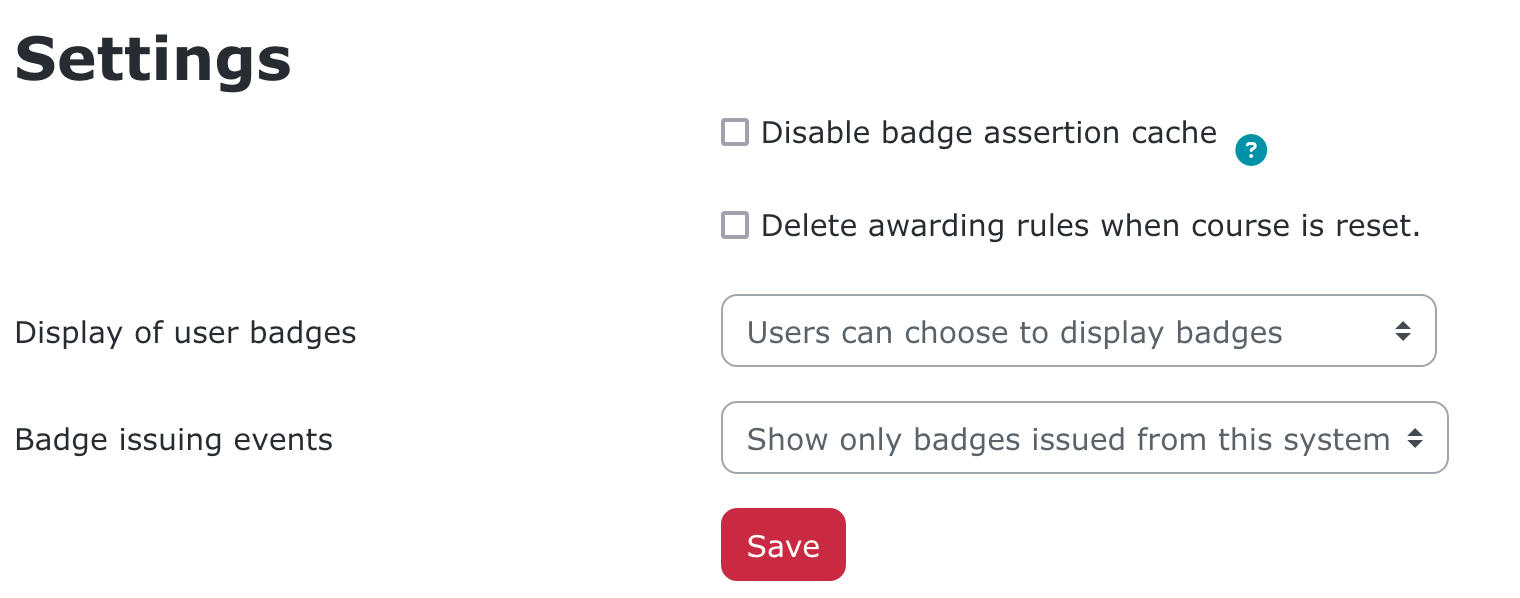
Task: Toggle the empty box before 'Disable badge assertion'
Action: pos(735,132)
